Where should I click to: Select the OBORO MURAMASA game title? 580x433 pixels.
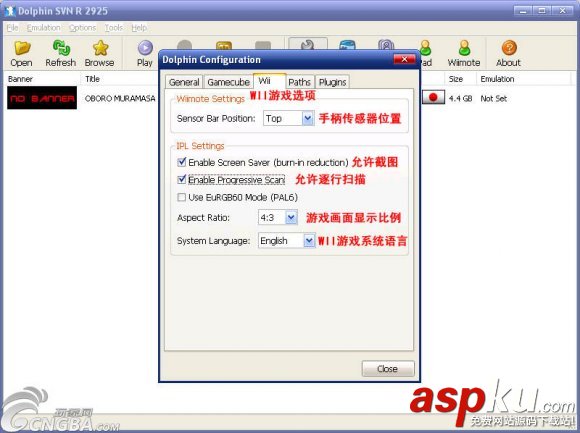click(120, 98)
